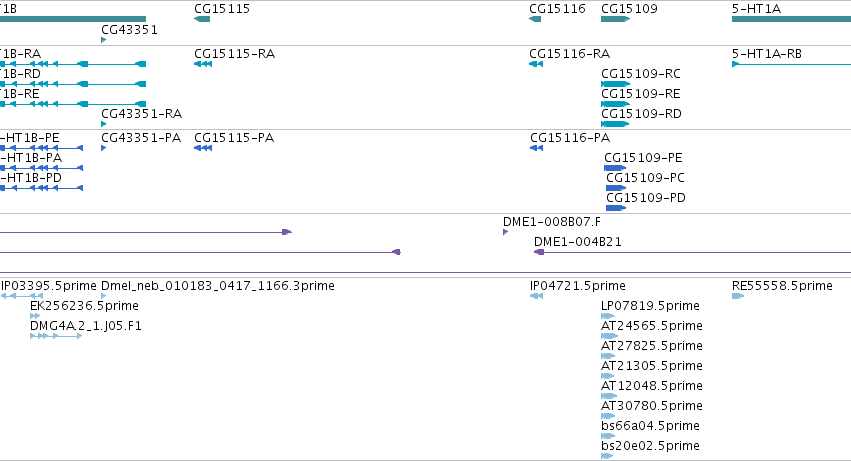Click the 5-HT1A gene bar
This screenshot has height=461, width=851.
791,19
